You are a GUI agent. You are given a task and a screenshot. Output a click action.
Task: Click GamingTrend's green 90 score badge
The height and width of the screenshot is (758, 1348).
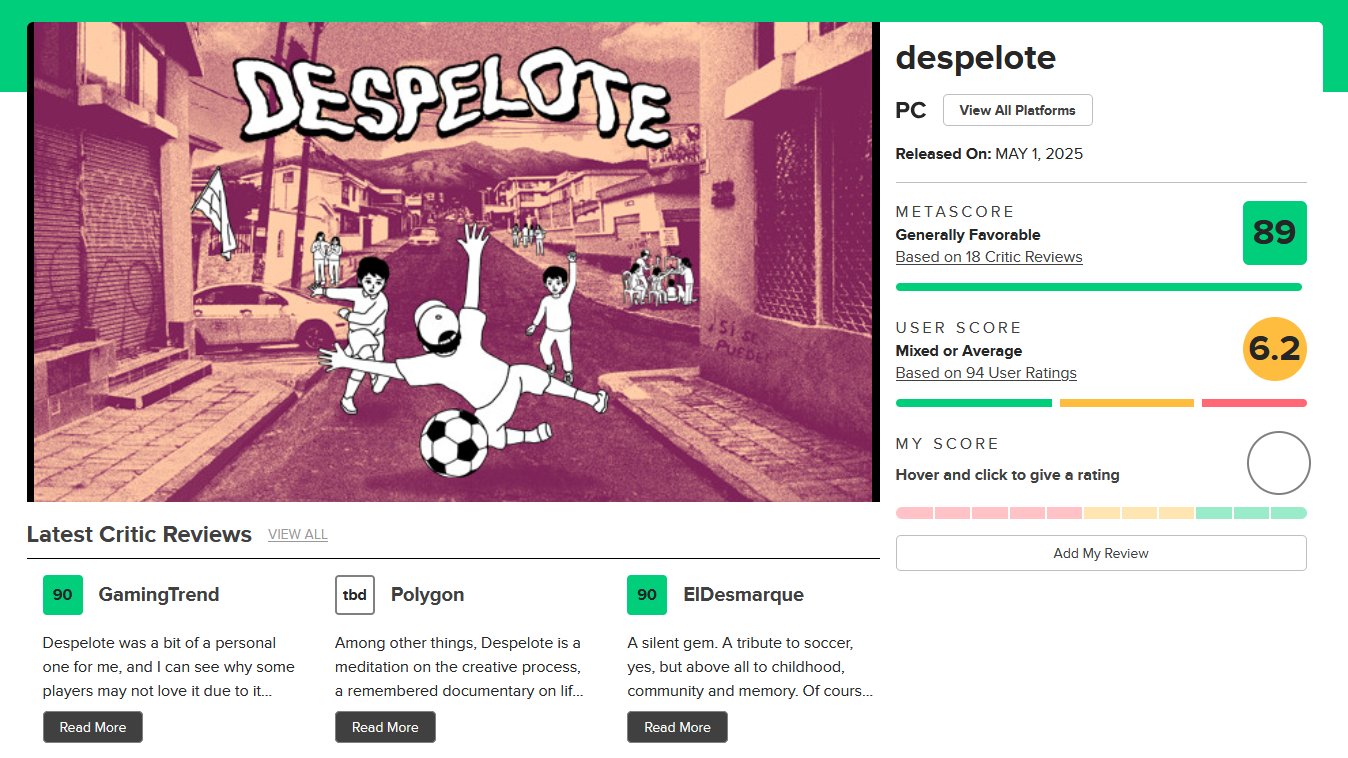tap(63, 595)
